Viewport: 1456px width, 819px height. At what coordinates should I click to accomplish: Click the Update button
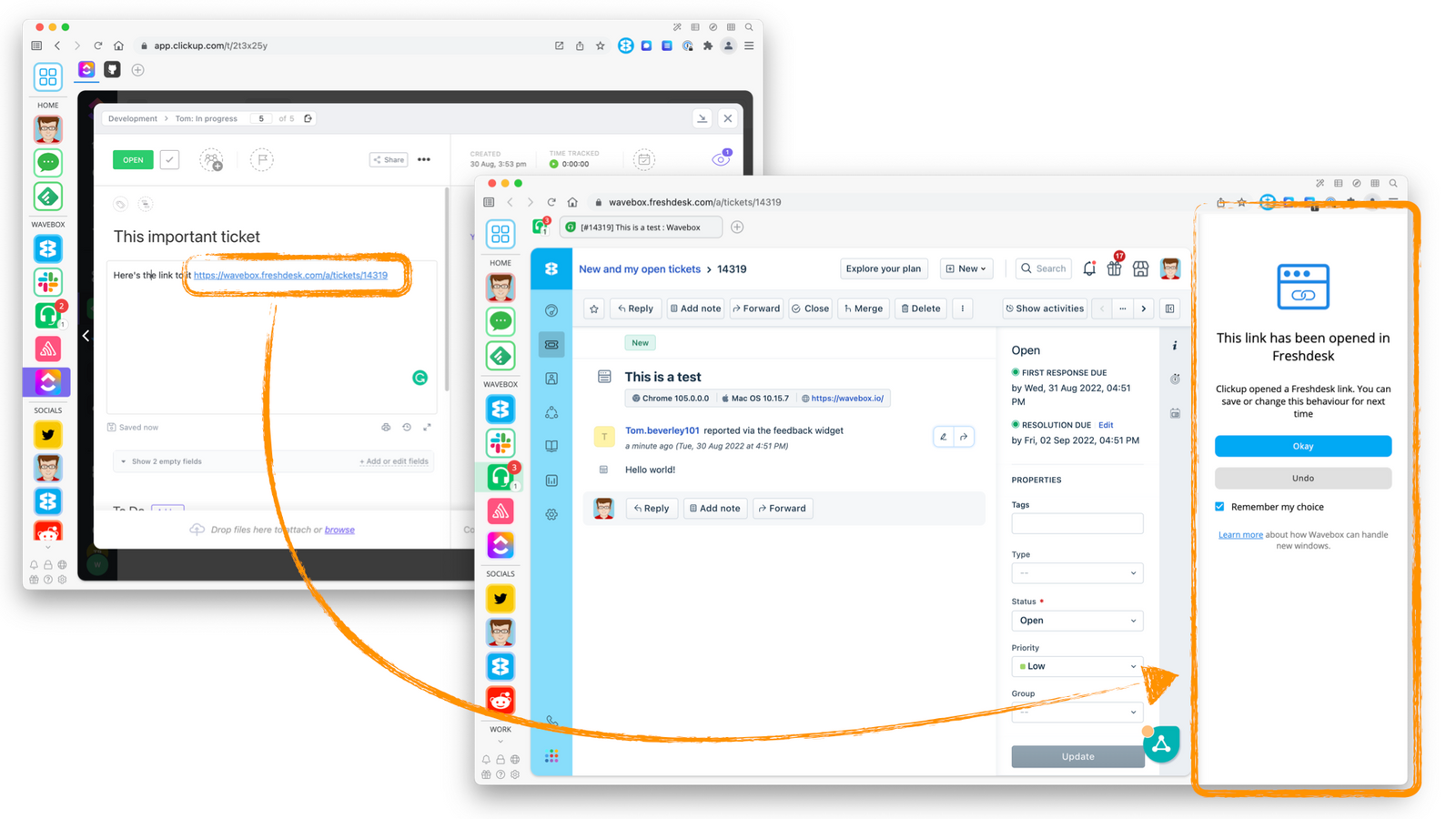point(1077,756)
